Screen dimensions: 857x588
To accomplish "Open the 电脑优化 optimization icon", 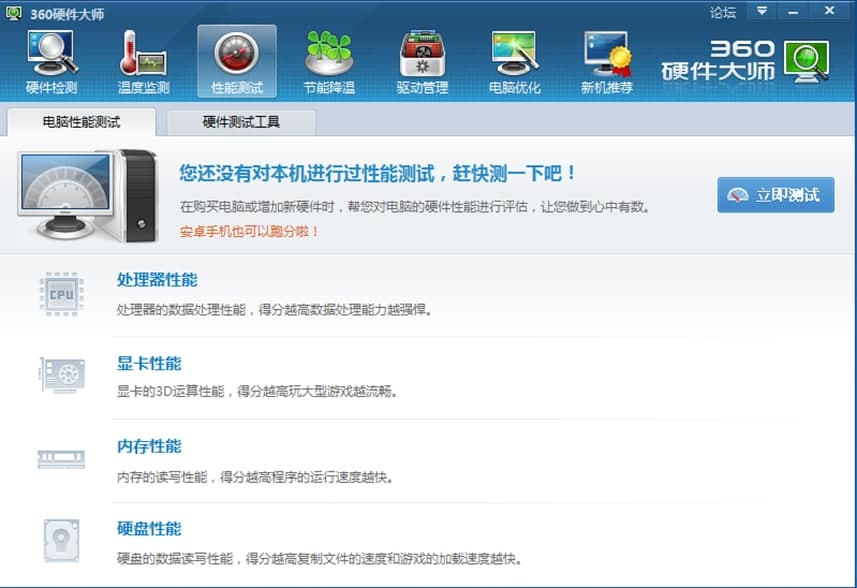I will (x=515, y=53).
